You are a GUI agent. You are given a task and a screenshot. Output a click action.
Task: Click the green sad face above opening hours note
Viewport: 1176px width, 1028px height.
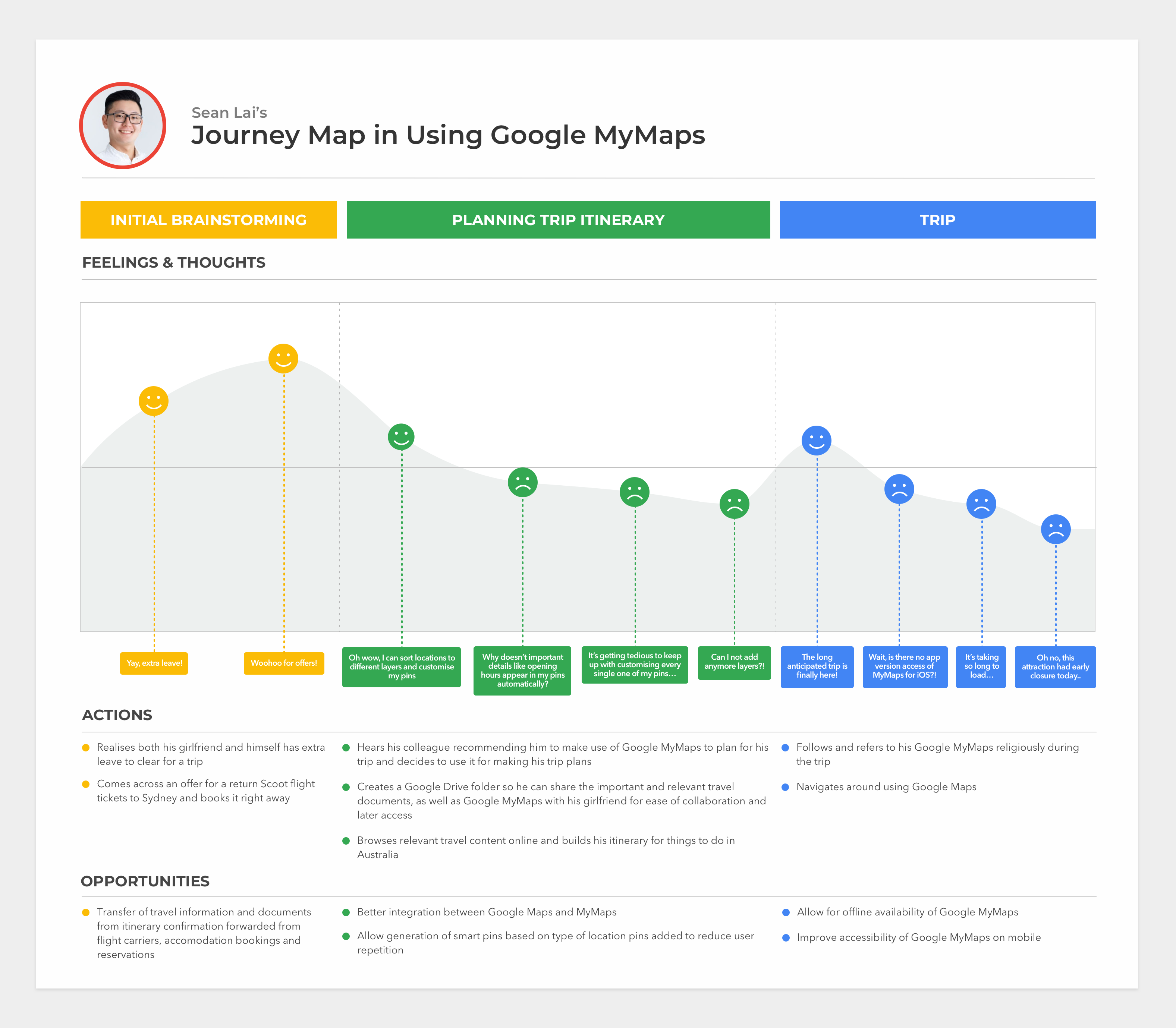(x=523, y=482)
